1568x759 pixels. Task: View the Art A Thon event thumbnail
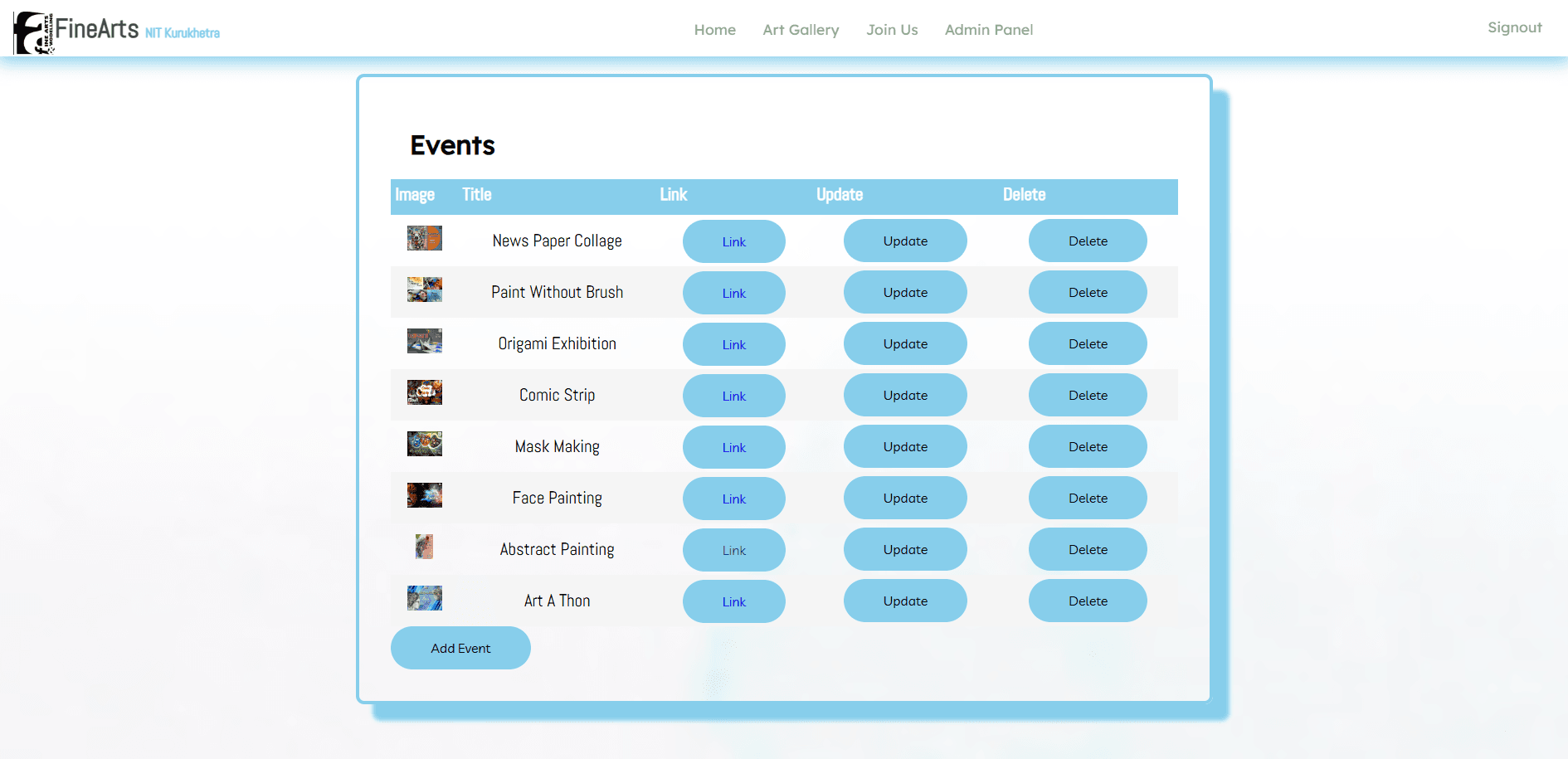pos(424,598)
